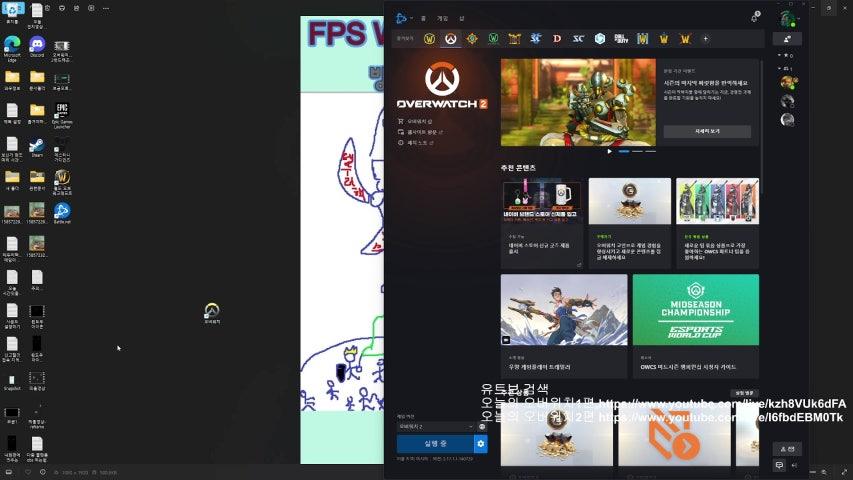The height and width of the screenshot is (480, 853).
Task: Select the green WoW Classic favorite icon
Action: 493,39
